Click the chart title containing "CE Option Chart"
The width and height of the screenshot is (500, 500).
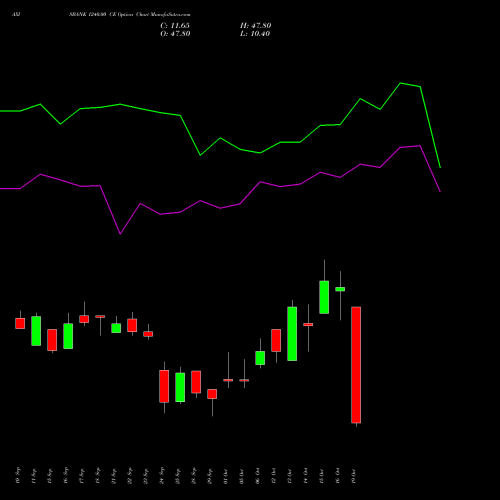pos(130,15)
